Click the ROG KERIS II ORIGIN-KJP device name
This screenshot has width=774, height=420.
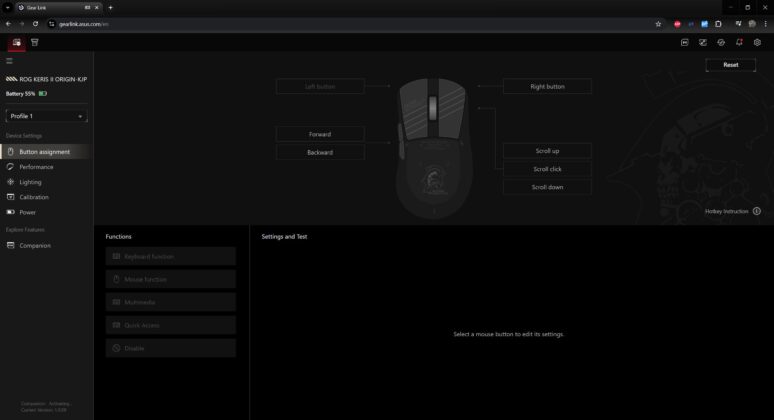click(53, 79)
